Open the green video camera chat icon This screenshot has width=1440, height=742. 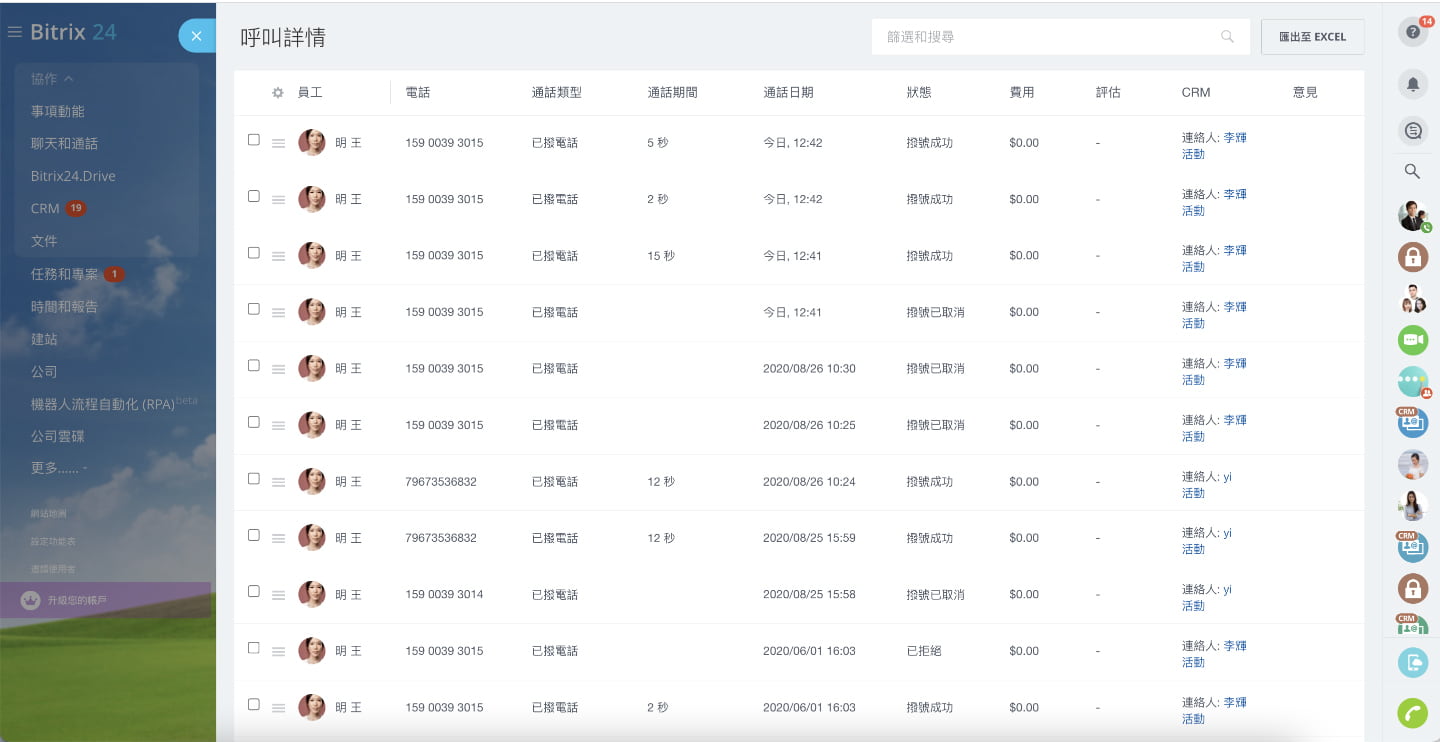click(1413, 340)
